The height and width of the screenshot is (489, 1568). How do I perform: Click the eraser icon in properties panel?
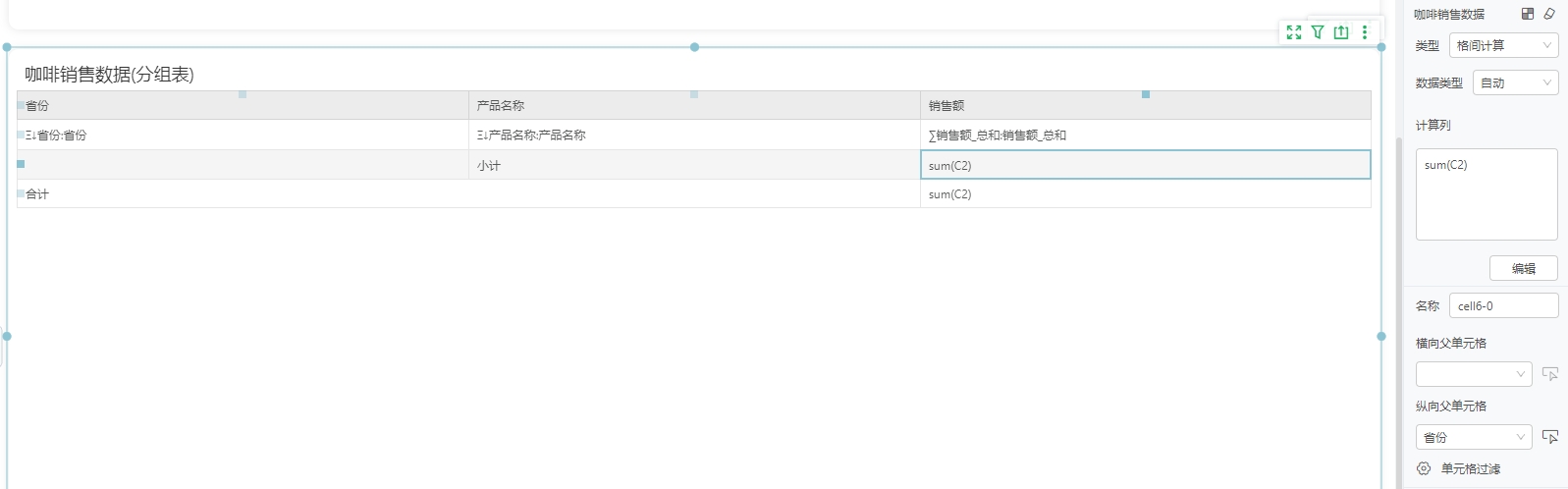[1549, 14]
